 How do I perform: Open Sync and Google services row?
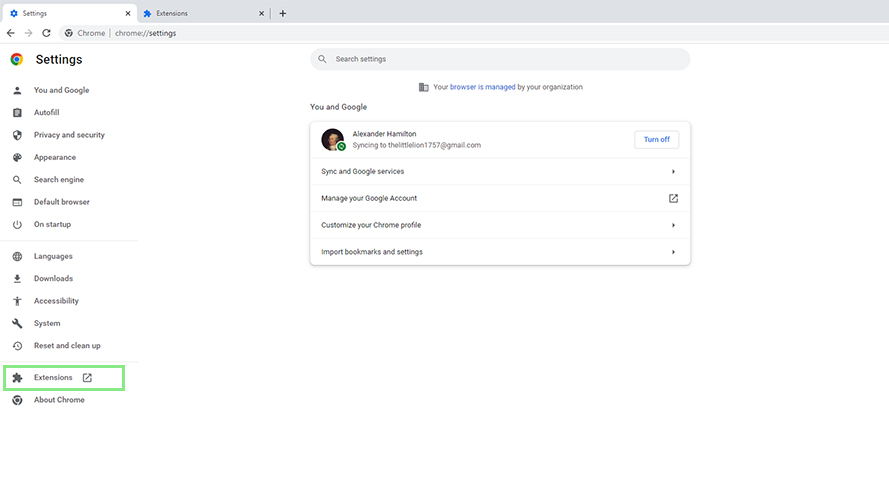(499, 171)
